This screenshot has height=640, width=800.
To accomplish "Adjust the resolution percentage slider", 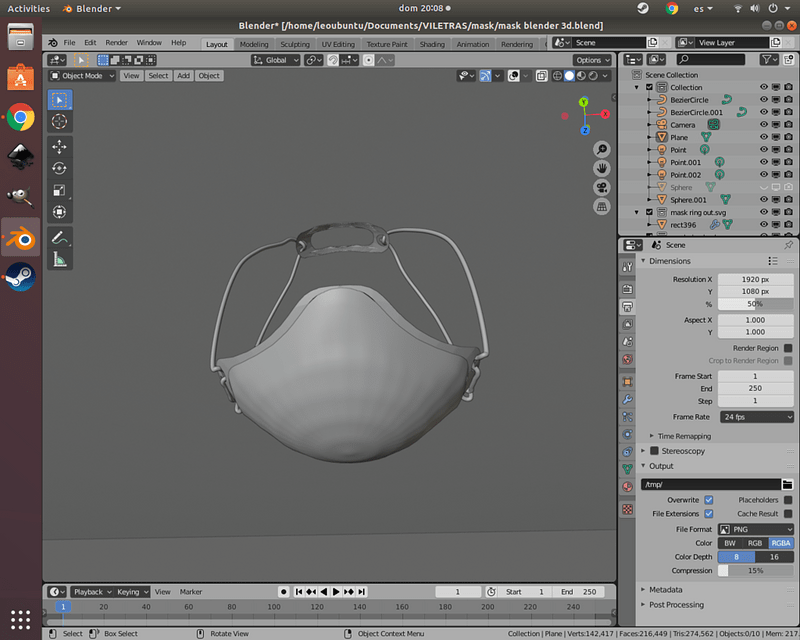I will 756,304.
